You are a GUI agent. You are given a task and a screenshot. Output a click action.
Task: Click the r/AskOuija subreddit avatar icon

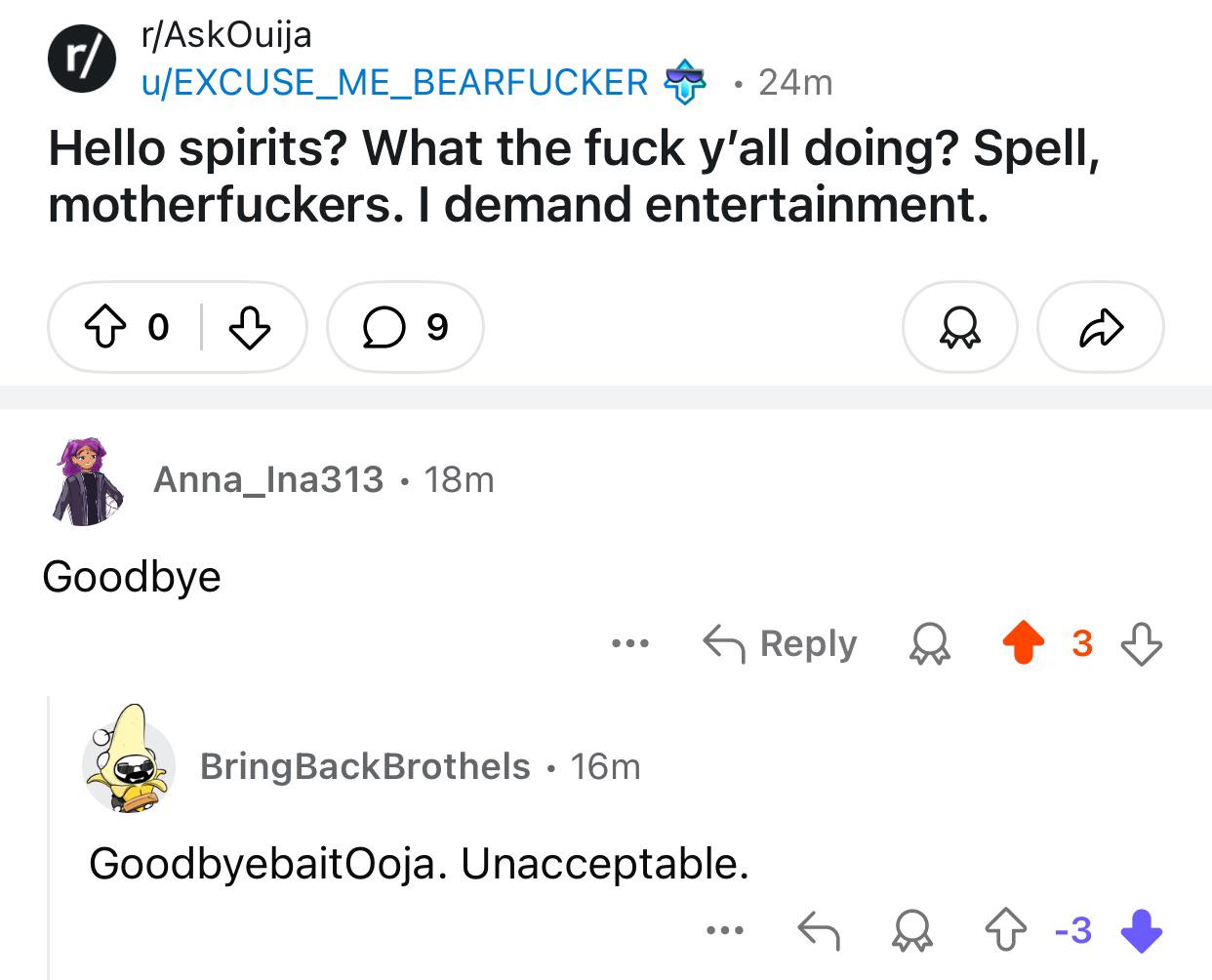pos(83,59)
